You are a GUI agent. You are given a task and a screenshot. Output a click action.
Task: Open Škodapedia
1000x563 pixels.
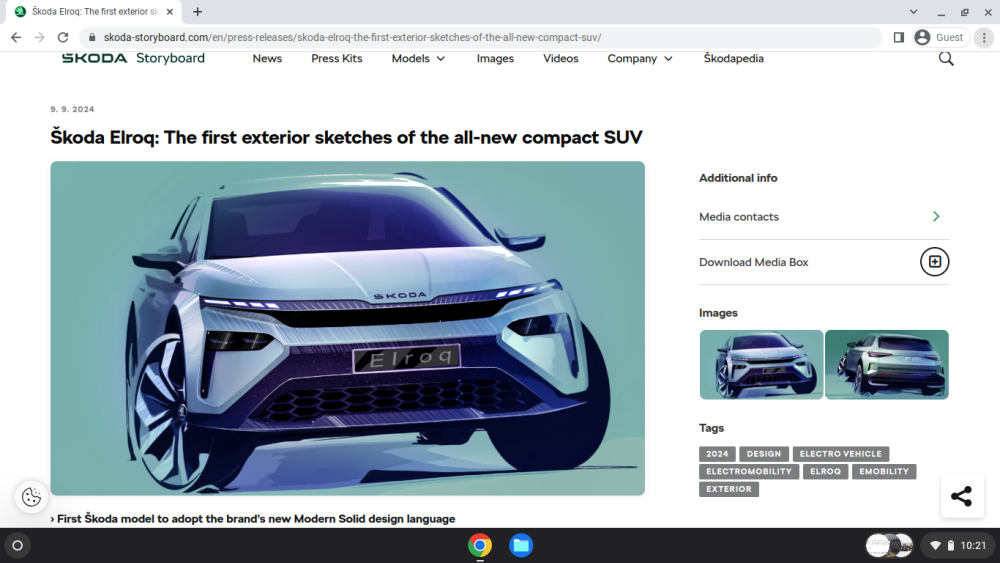[733, 59]
